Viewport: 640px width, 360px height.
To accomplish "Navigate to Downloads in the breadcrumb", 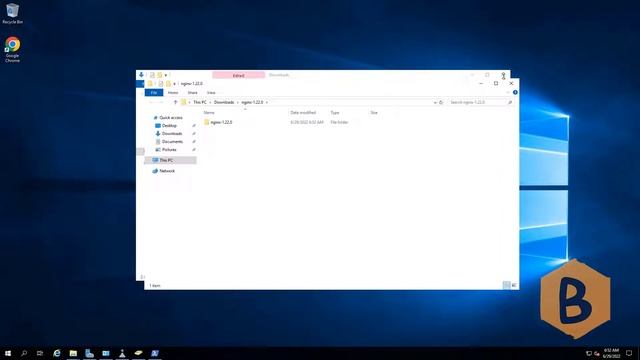I will click(x=224, y=102).
